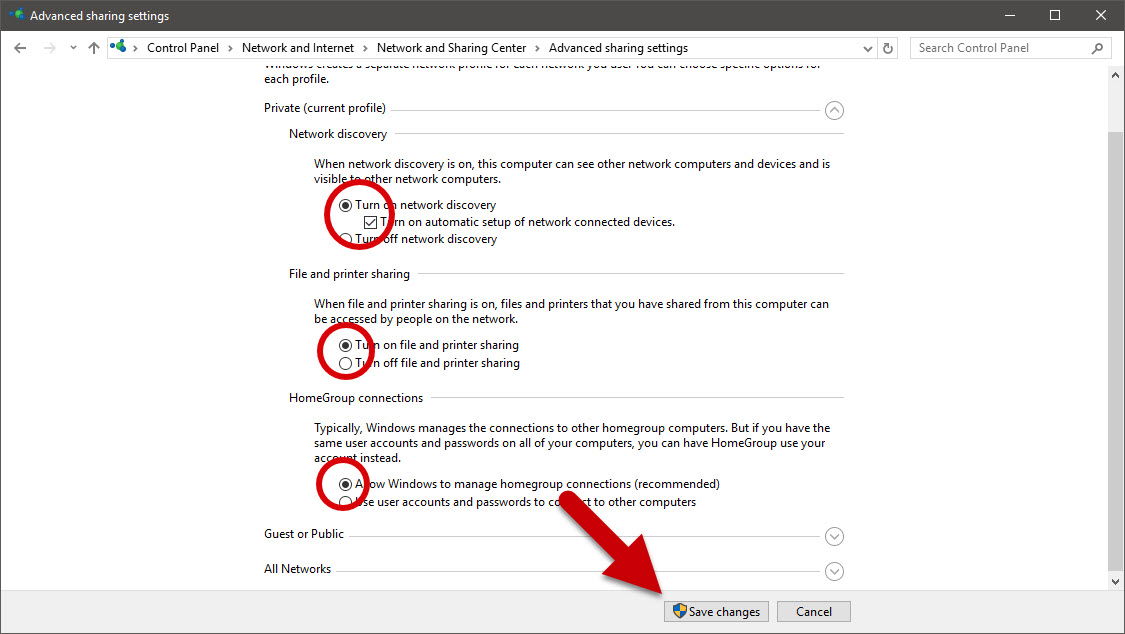Image resolution: width=1125 pixels, height=634 pixels.
Task: Click the Private (current profile) label
Action: (325, 108)
